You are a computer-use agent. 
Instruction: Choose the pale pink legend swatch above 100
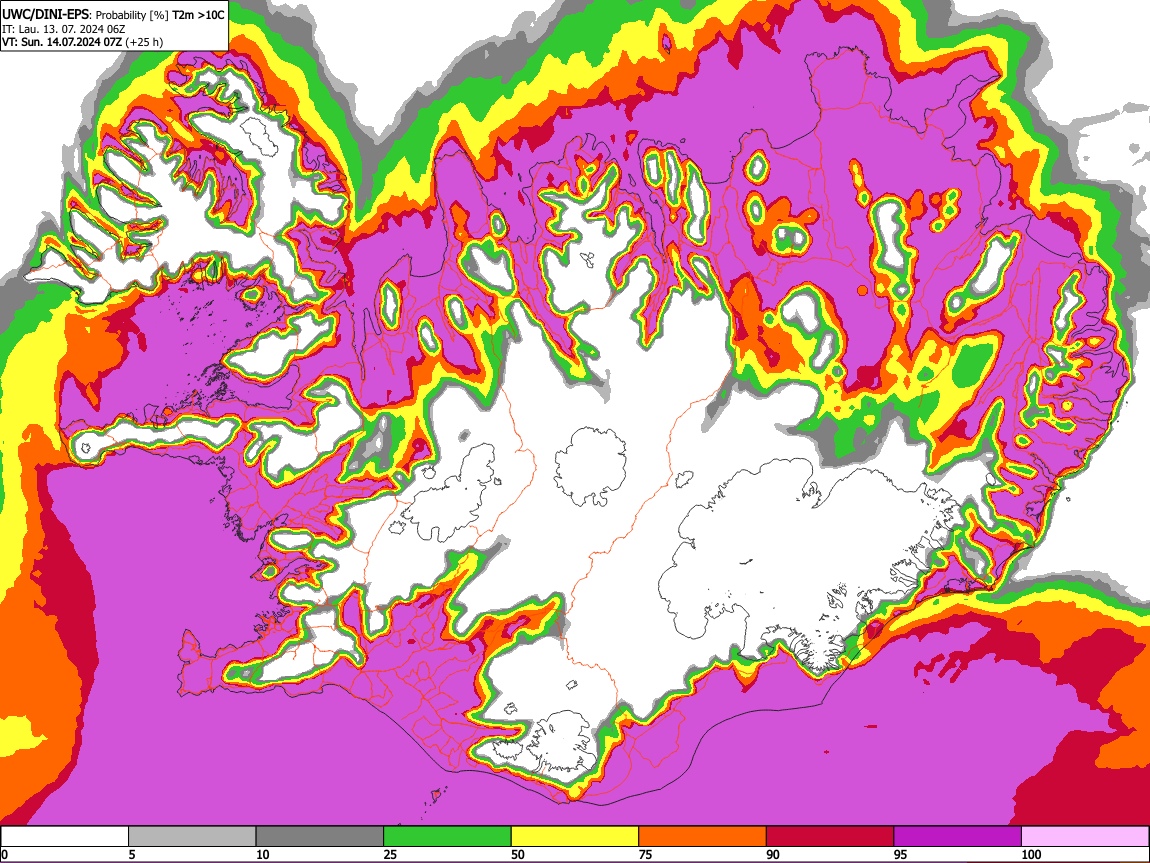coord(1085,837)
